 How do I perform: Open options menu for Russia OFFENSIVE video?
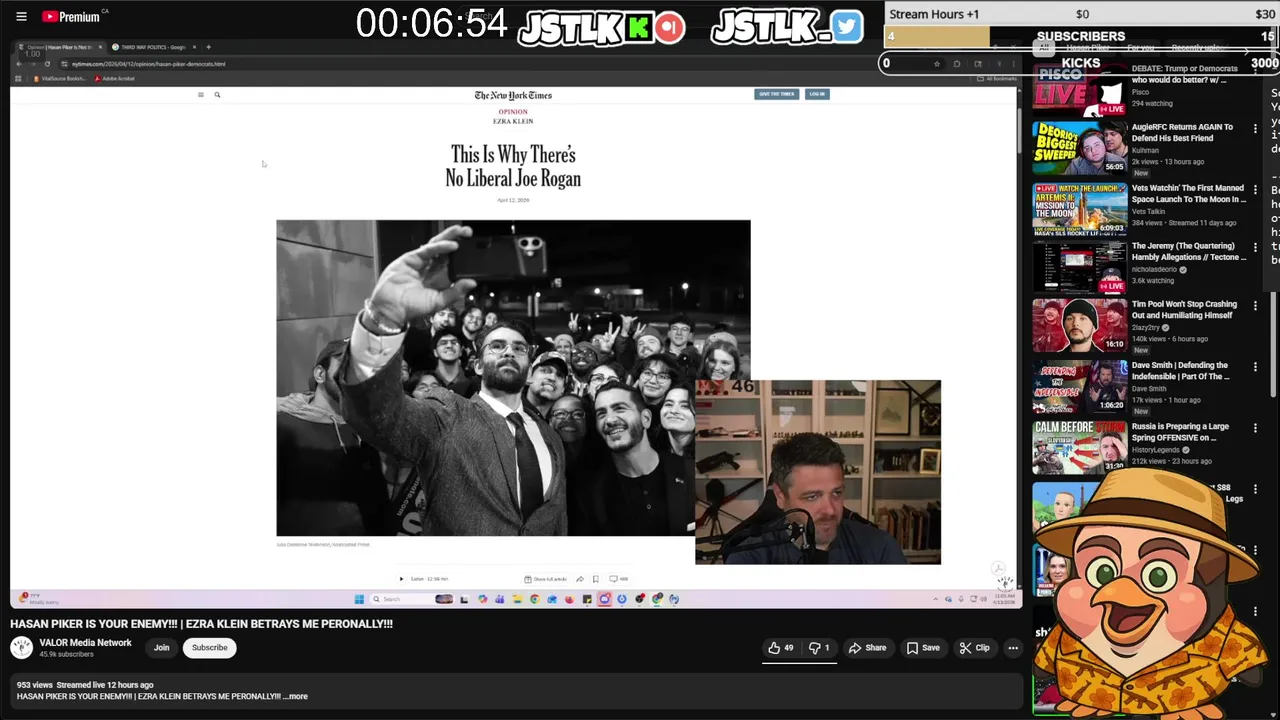[1255, 428]
